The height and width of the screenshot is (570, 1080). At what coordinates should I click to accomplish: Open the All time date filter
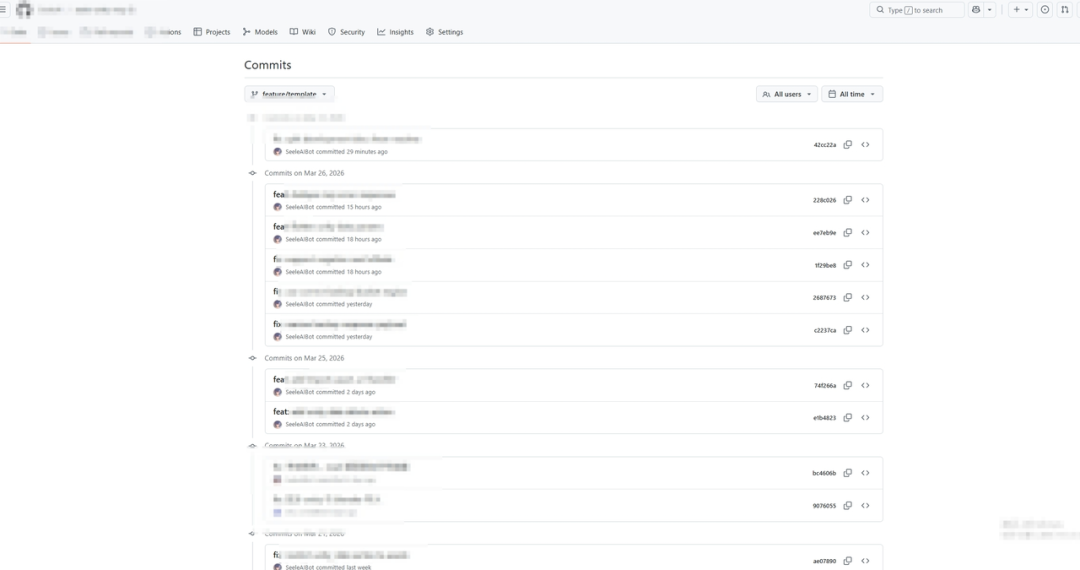click(852, 94)
